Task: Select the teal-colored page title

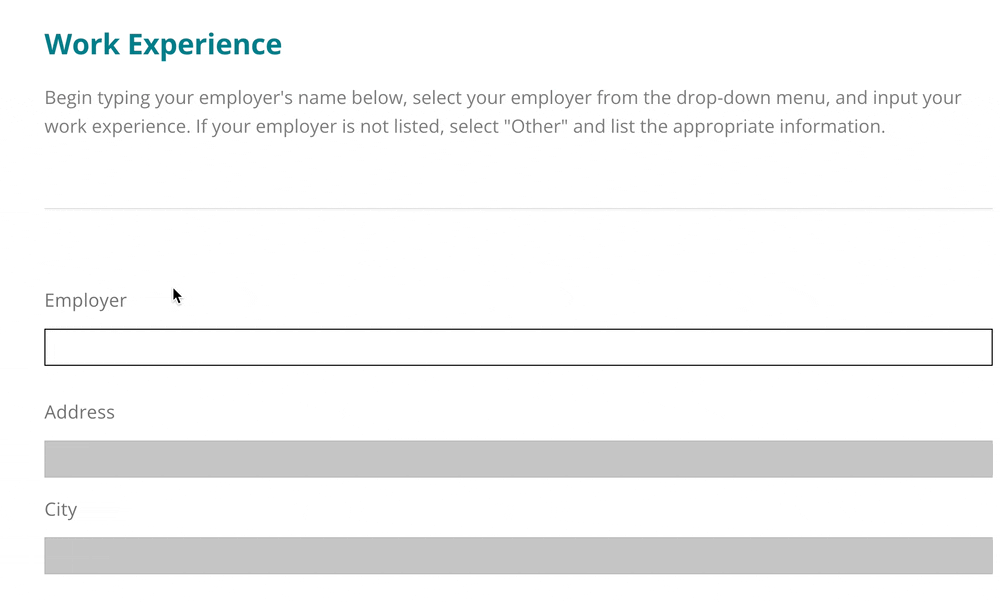Action: pos(163,44)
